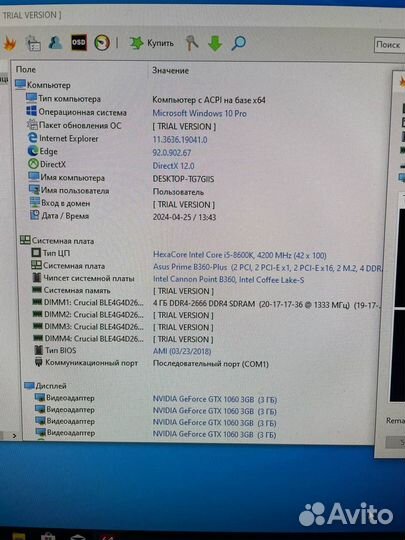This screenshot has height=540, width=405.
Task: Open the Intel Cannon Point B360 link
Action: coord(228,280)
